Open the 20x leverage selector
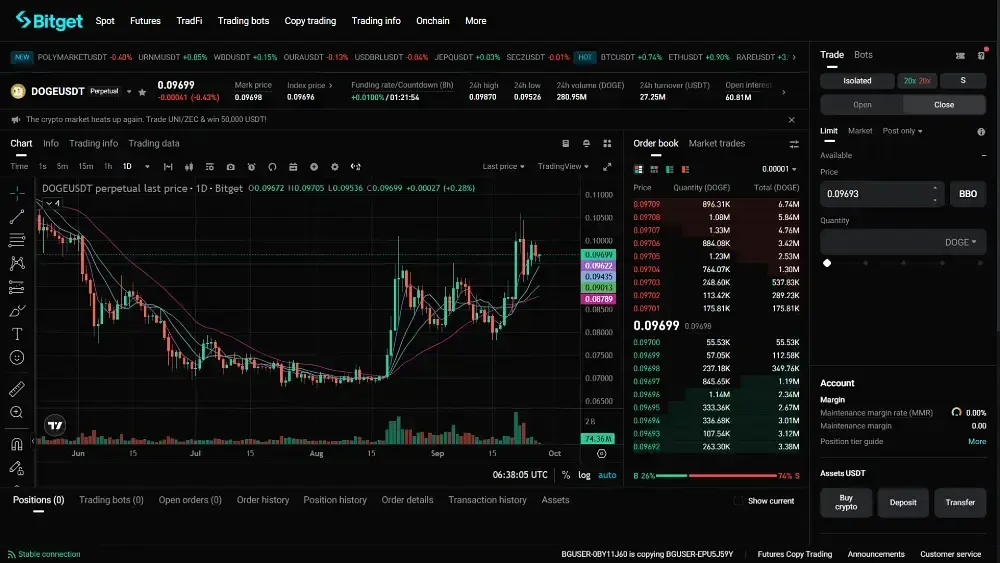1000x563 pixels. click(x=917, y=80)
